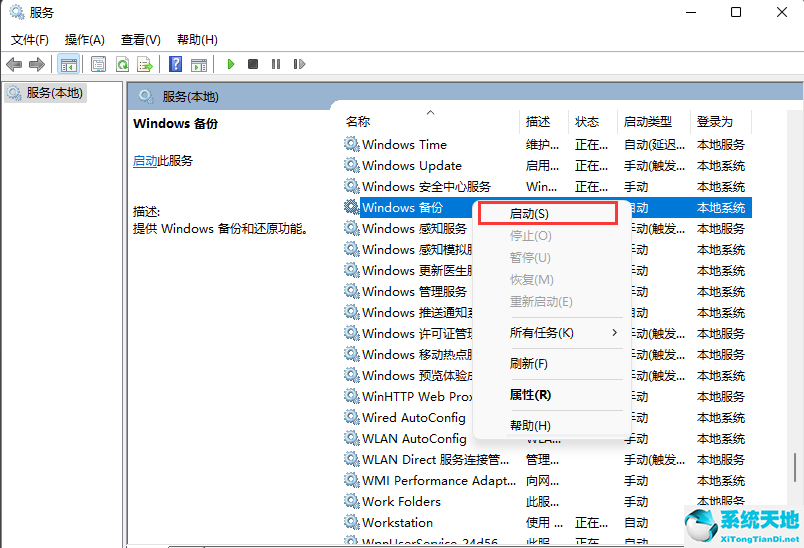Click the 启动 link in left panel

pos(144,161)
